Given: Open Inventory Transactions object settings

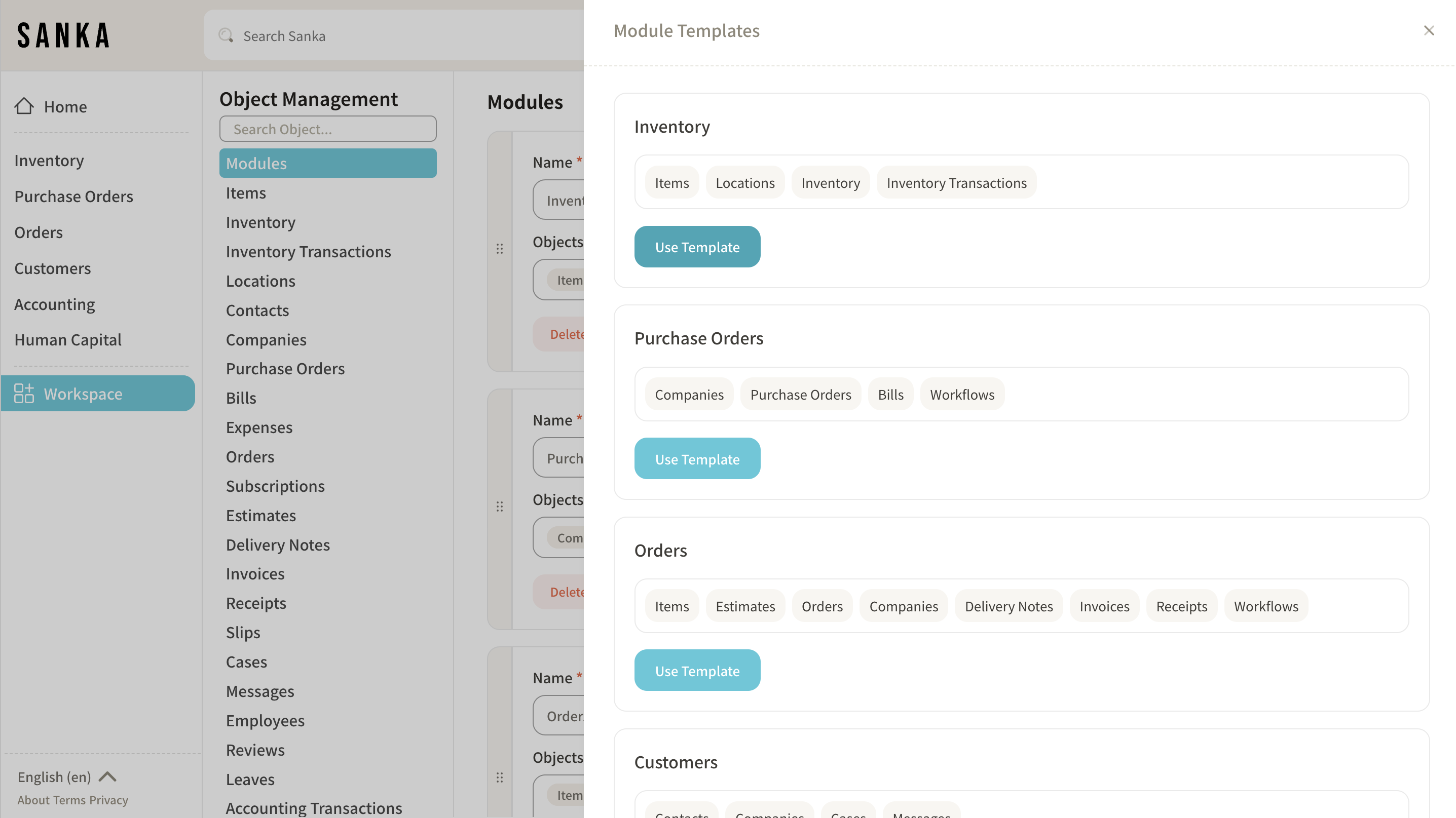Looking at the screenshot, I should click(x=308, y=251).
